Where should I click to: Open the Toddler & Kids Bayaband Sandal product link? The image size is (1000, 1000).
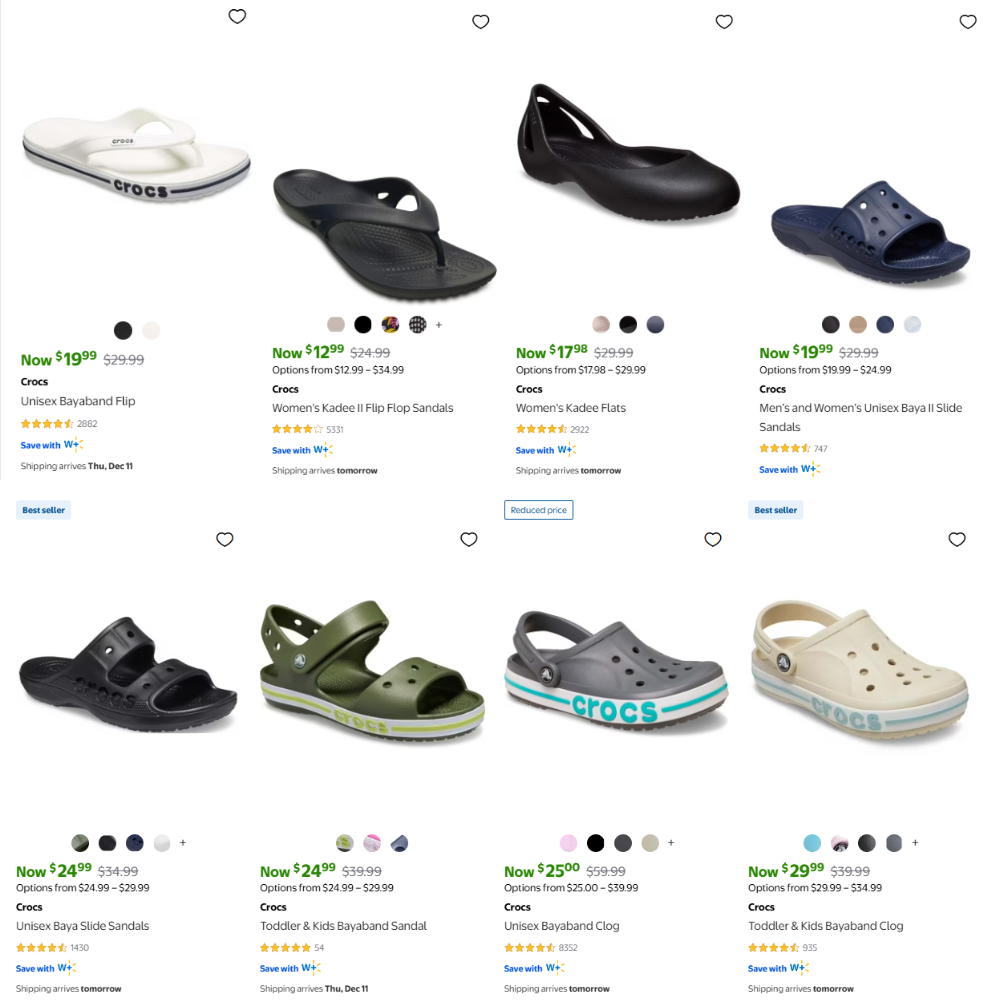pos(342,925)
